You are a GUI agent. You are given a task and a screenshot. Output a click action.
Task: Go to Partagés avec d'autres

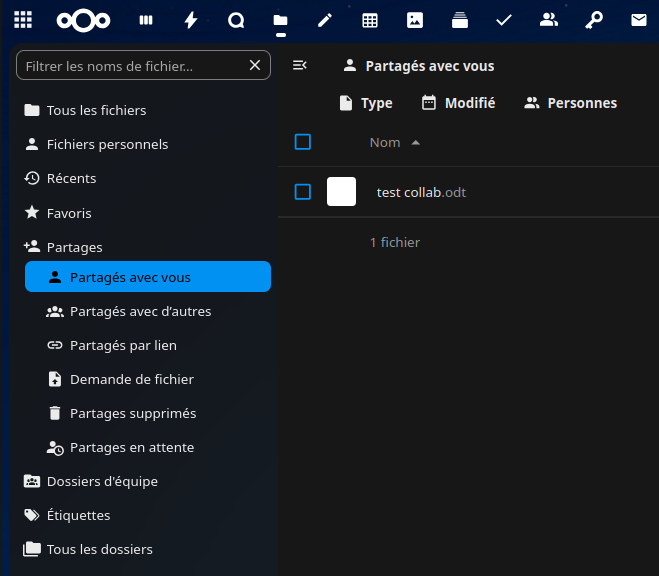140,311
